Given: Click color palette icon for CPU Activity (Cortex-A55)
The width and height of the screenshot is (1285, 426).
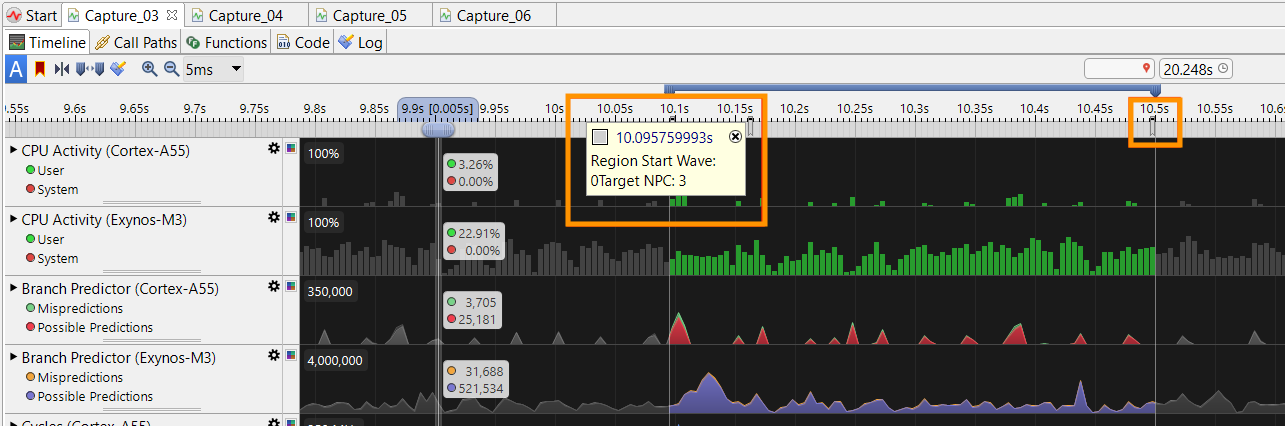Looking at the screenshot, I should (291, 148).
